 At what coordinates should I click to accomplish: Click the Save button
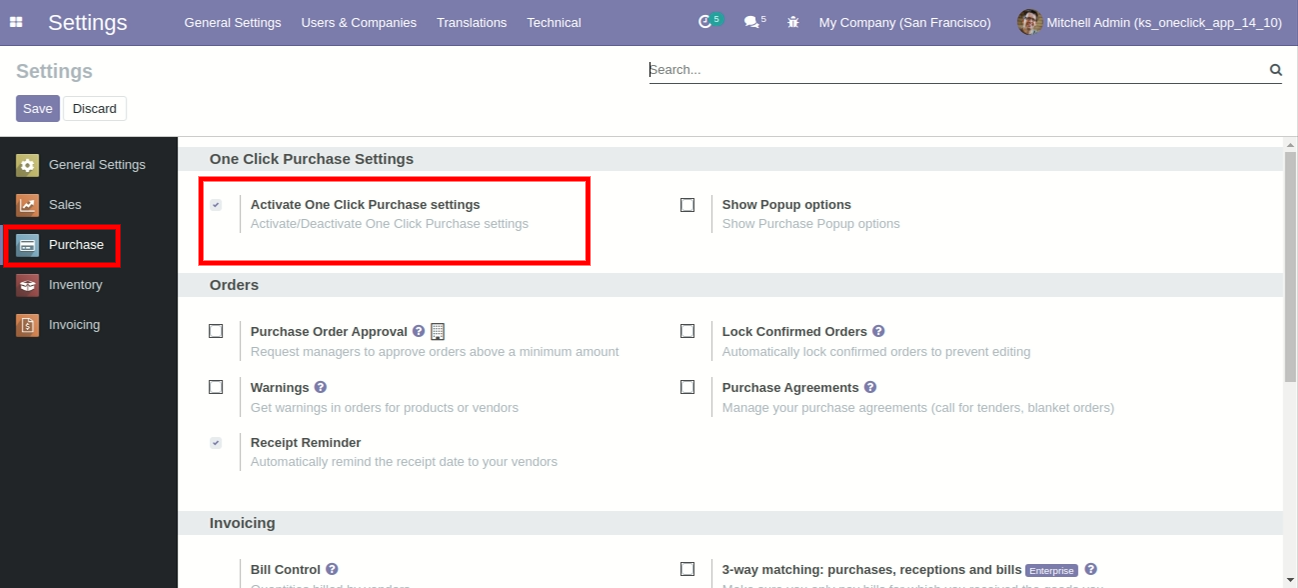click(37, 108)
